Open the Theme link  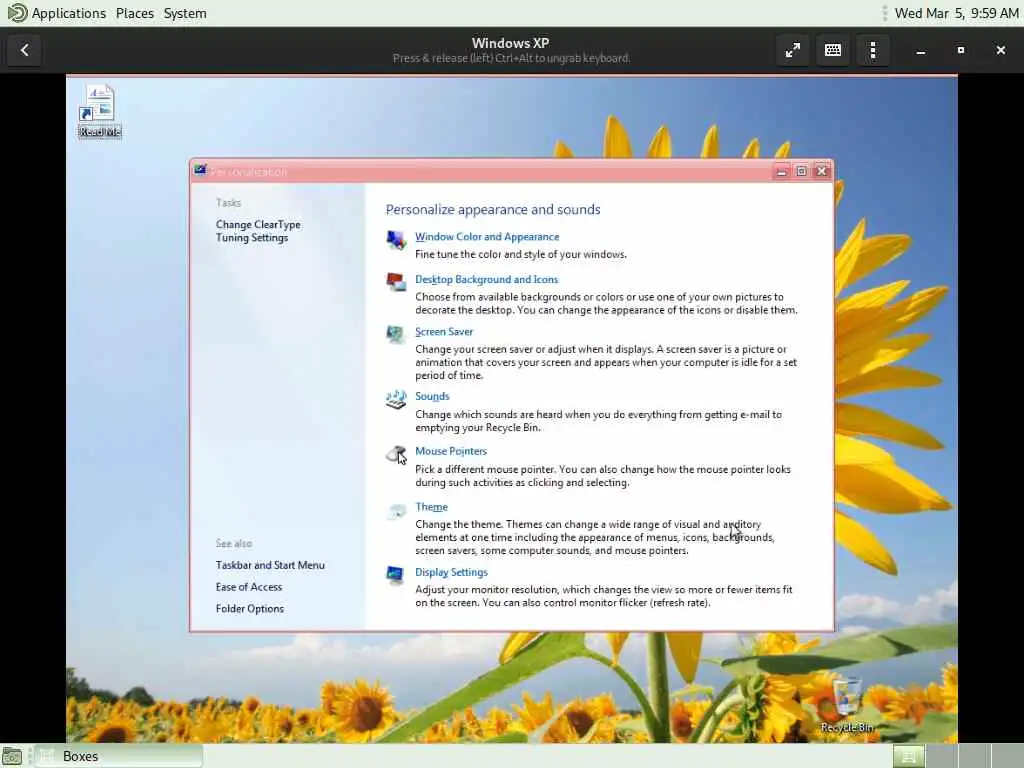tap(432, 507)
